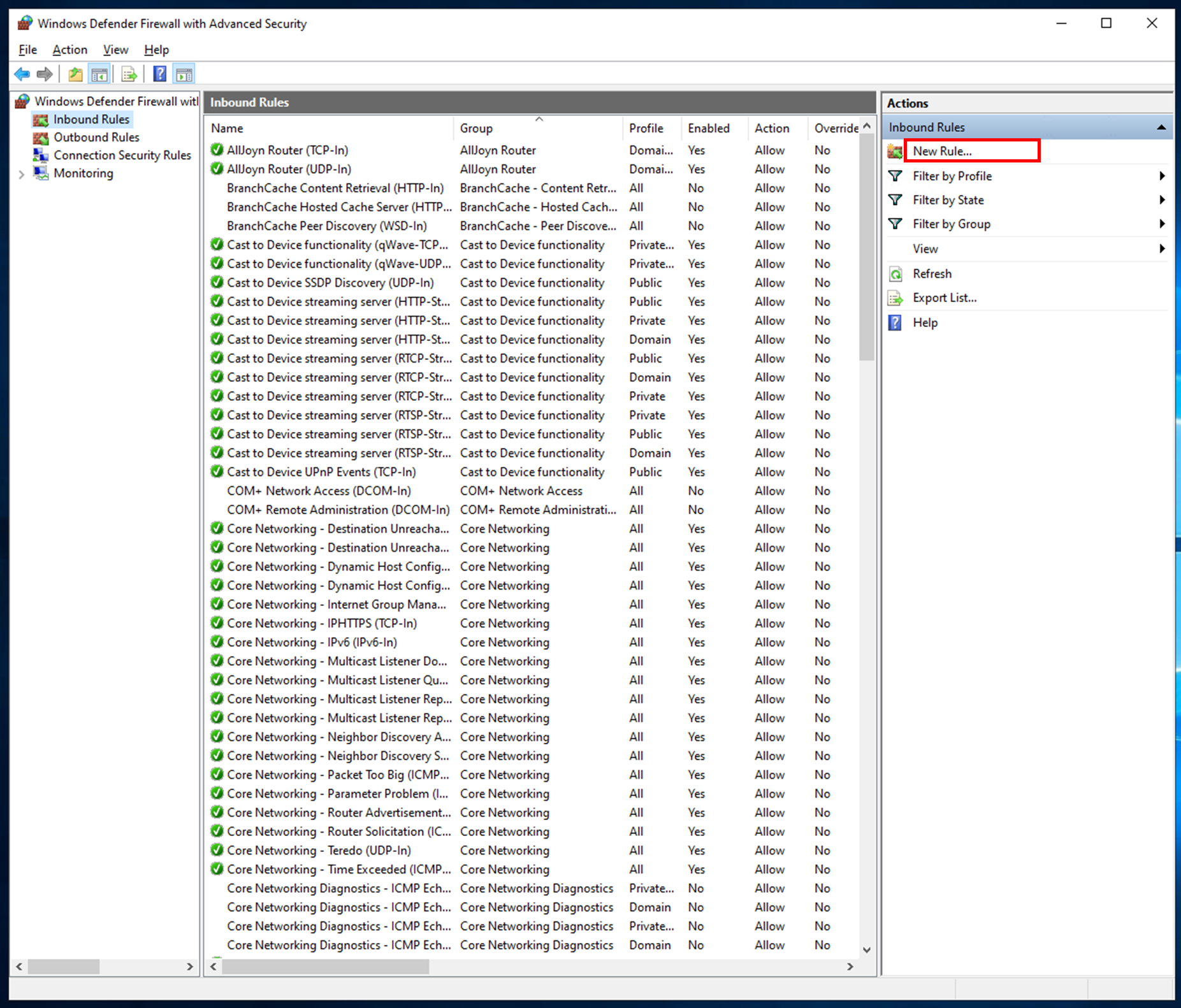The image size is (1181, 1008).
Task: Click the Monitoring icon in the console tree
Action: (x=41, y=173)
